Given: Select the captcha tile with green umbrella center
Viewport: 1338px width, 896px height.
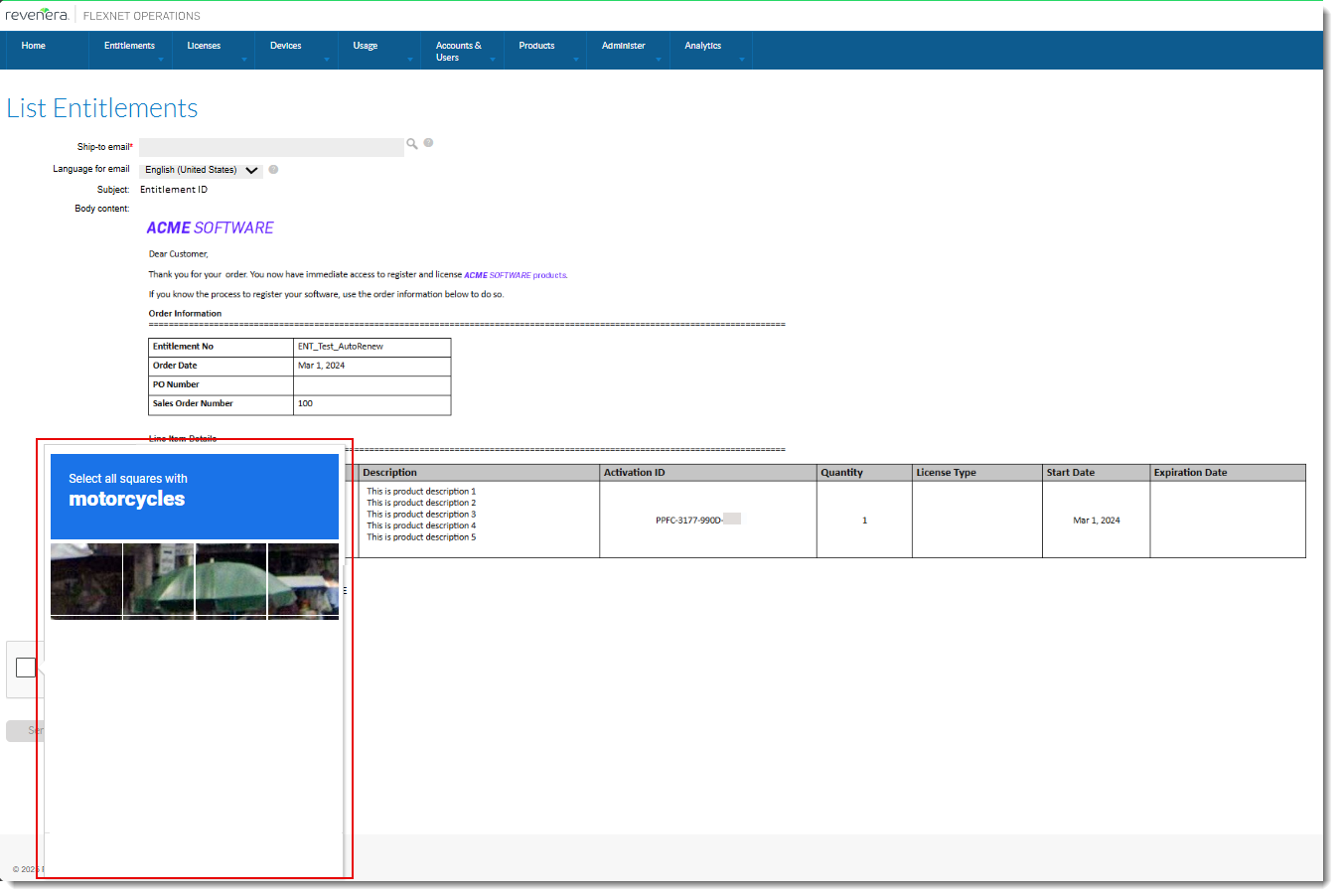Looking at the screenshot, I should 230,581.
